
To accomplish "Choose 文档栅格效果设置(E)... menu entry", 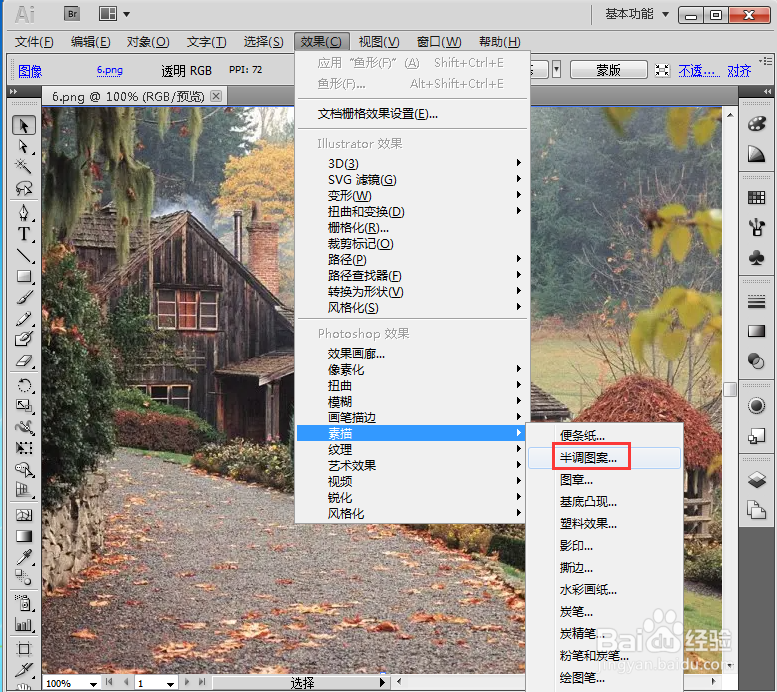I will coord(412,114).
